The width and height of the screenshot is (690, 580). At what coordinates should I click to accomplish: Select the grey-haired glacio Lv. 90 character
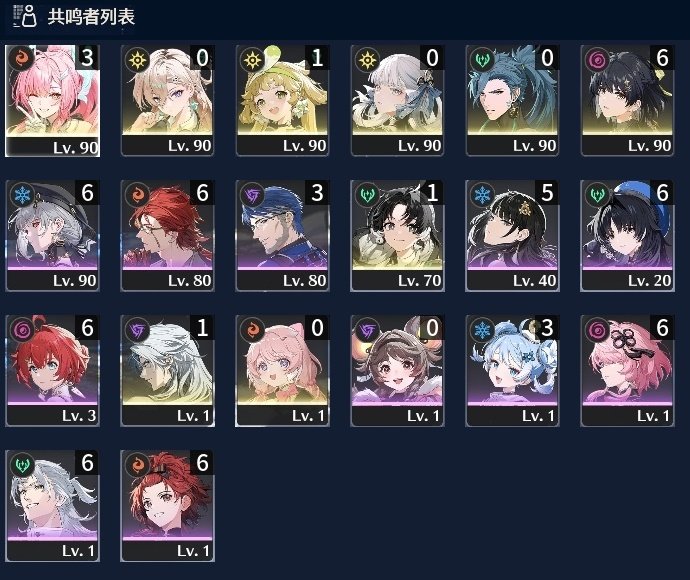[52, 236]
